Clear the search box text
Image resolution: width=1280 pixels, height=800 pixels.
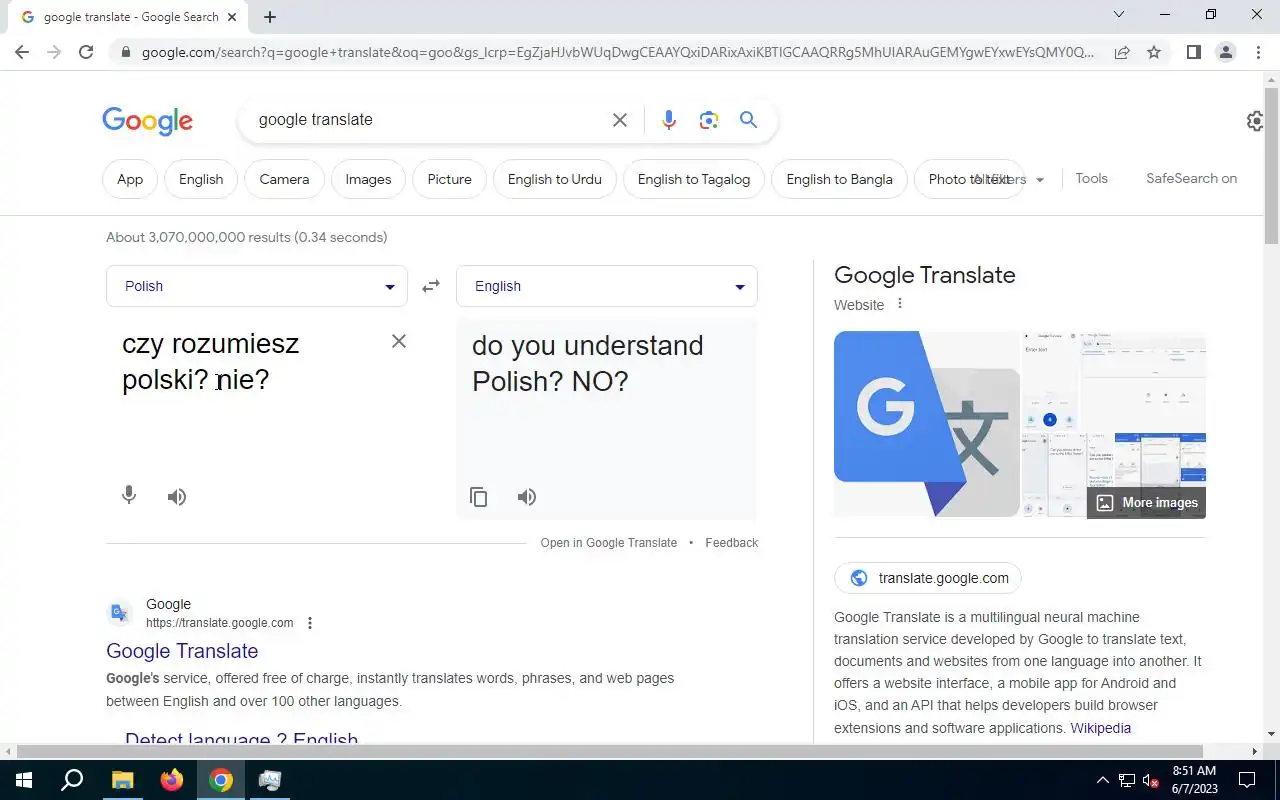coord(620,120)
